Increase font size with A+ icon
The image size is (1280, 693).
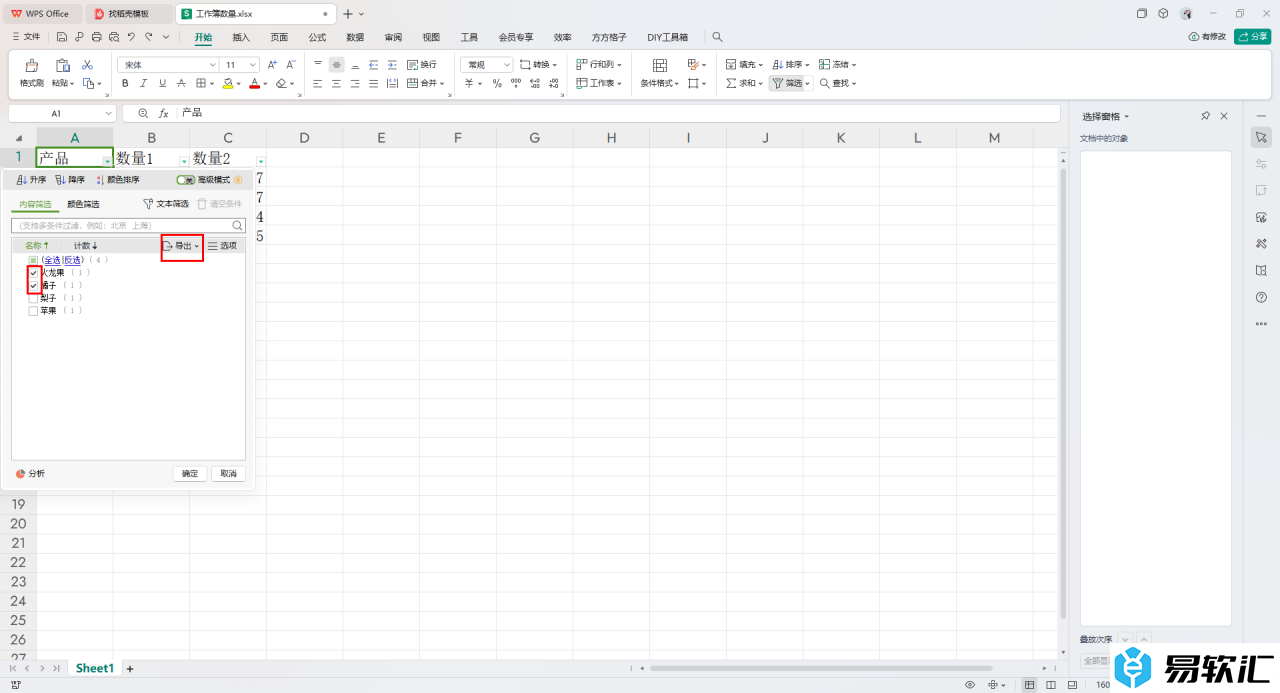(272, 64)
